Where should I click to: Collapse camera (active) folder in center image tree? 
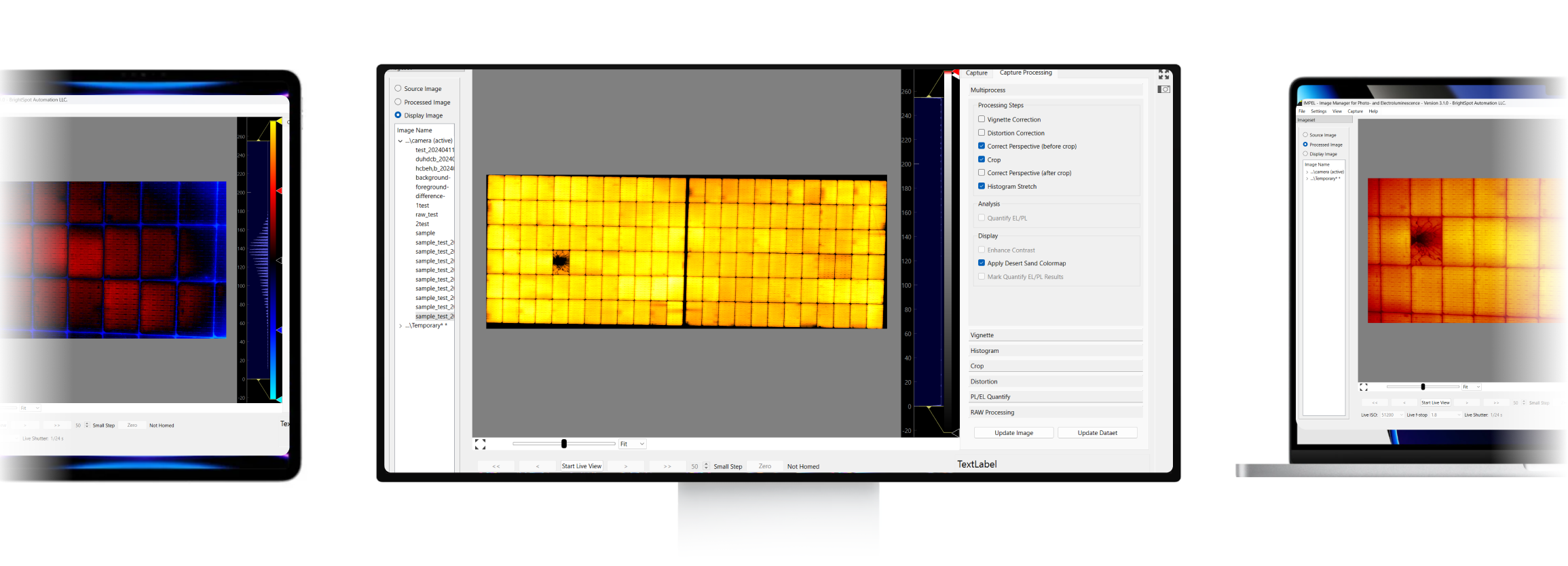coord(400,141)
